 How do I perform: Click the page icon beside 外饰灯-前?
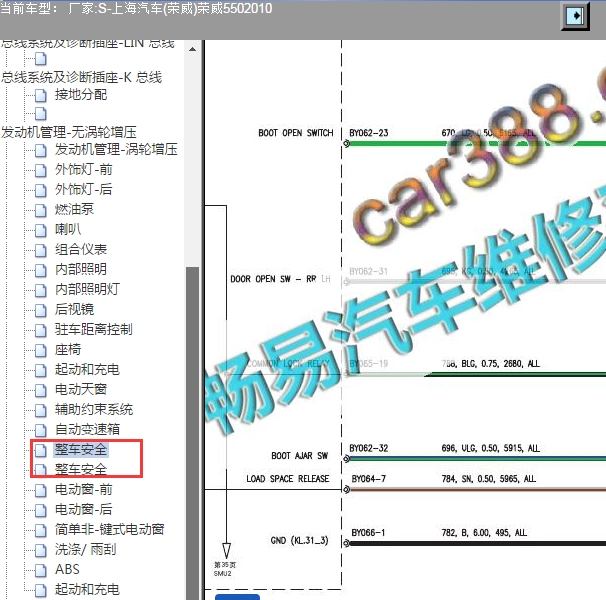pyautogui.click(x=41, y=170)
